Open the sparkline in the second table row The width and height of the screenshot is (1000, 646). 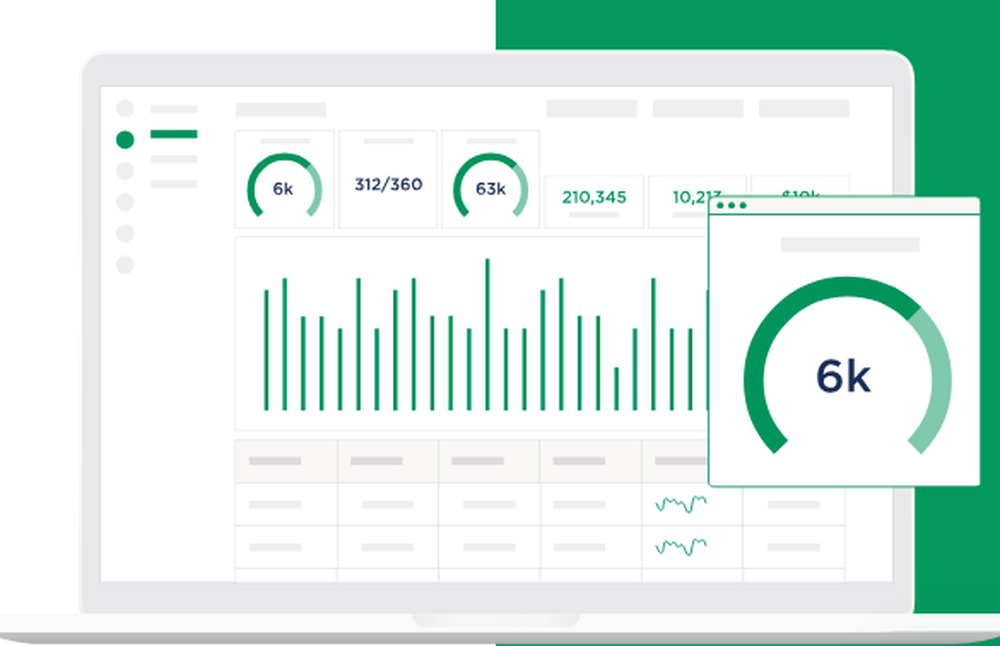pyautogui.click(x=680, y=547)
